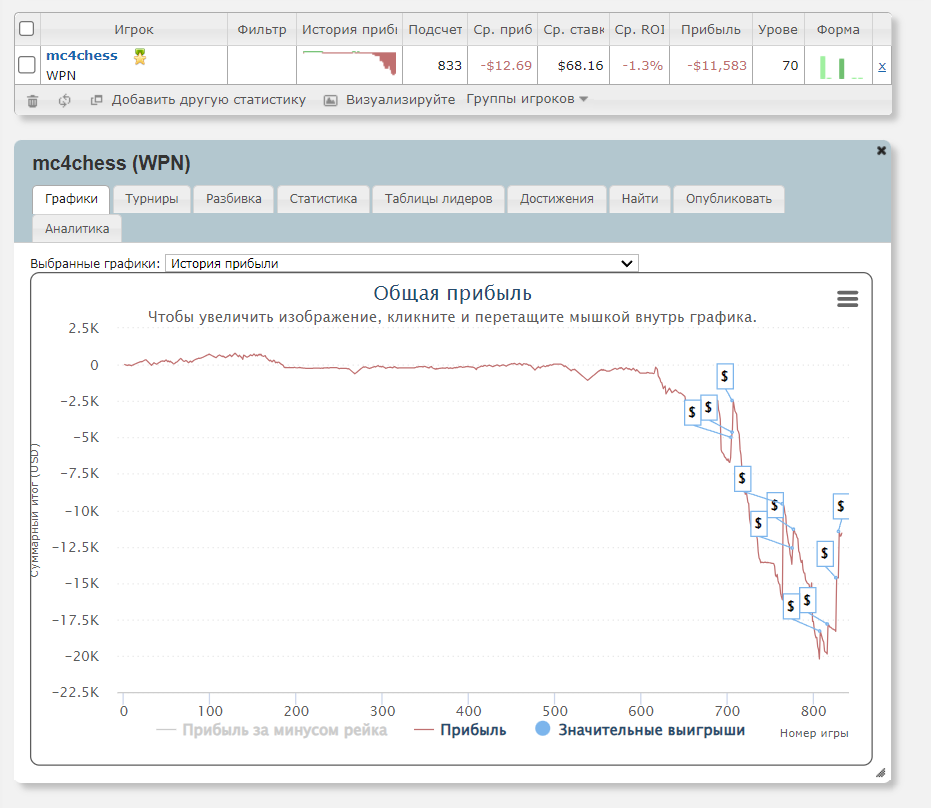Toggle Значительные выигрыши legend series
Image resolution: width=931 pixels, height=808 pixels.
tap(640, 730)
